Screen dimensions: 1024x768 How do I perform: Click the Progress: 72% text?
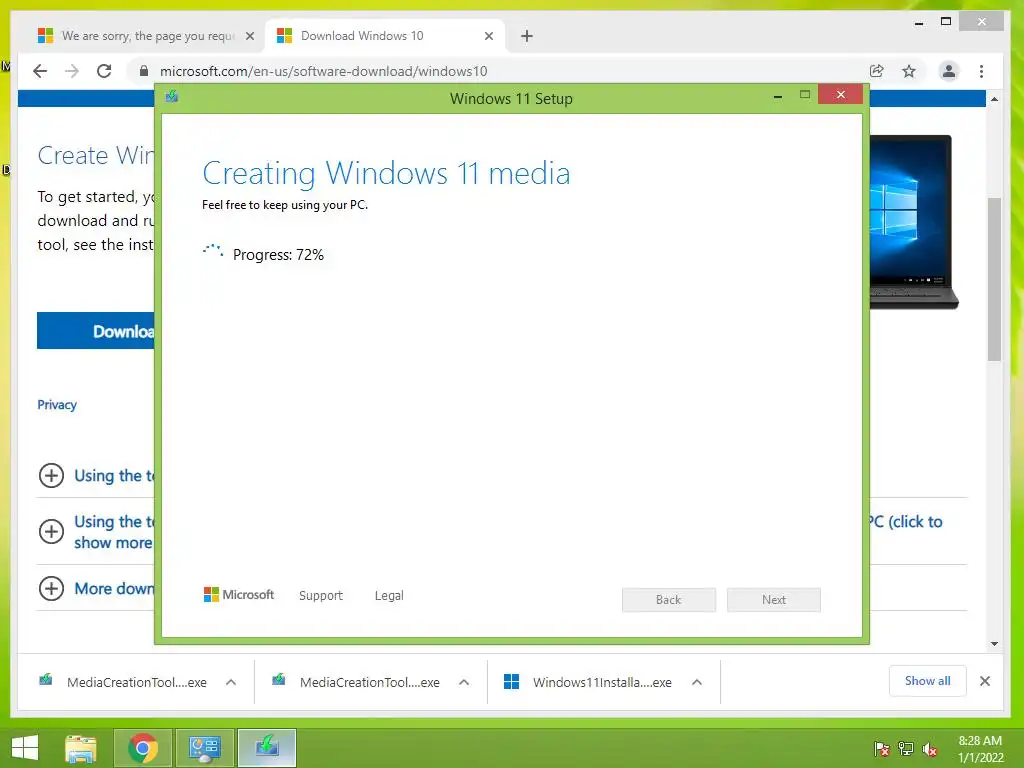[278, 255]
